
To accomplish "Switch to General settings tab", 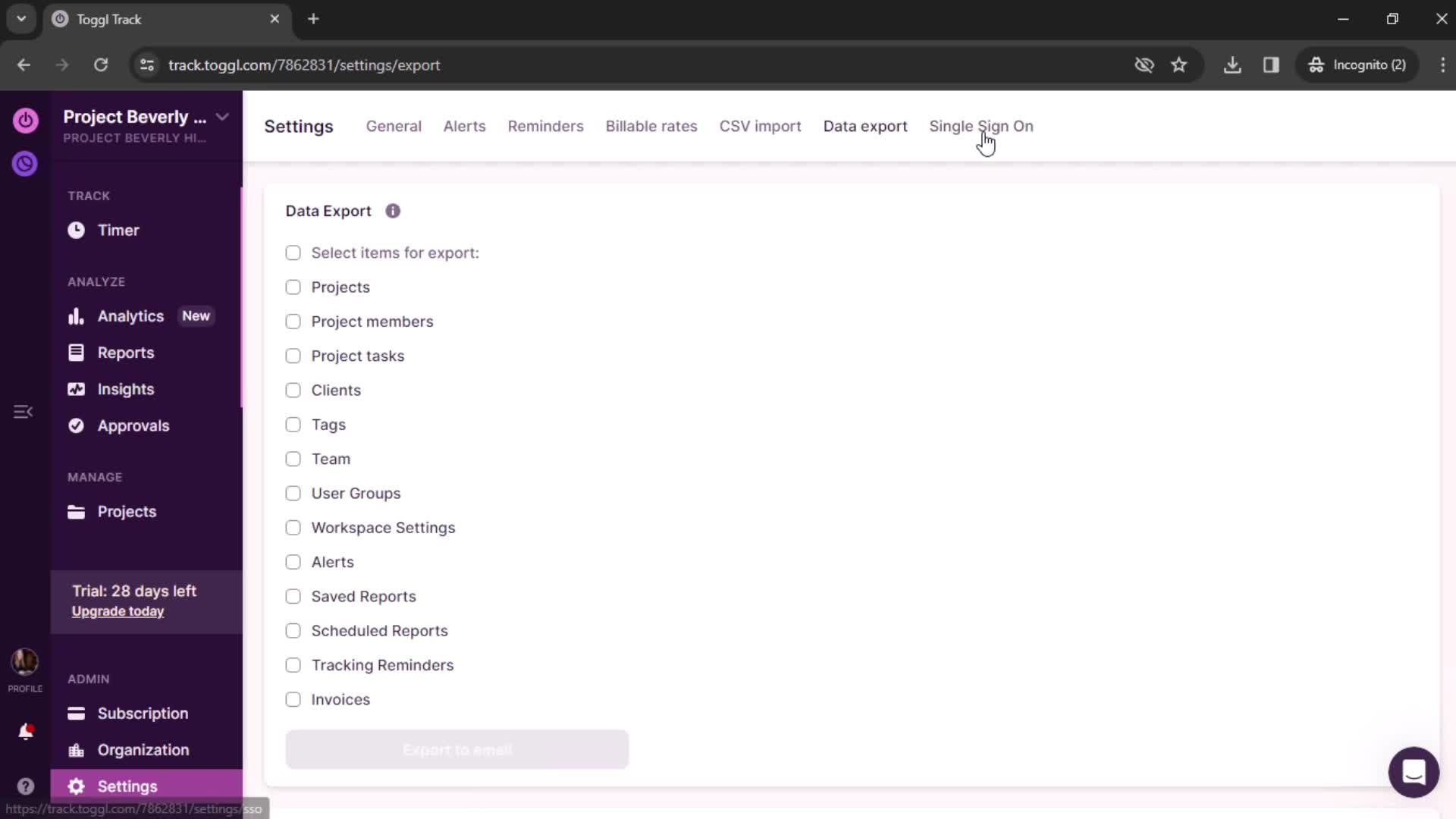I will click(x=393, y=126).
